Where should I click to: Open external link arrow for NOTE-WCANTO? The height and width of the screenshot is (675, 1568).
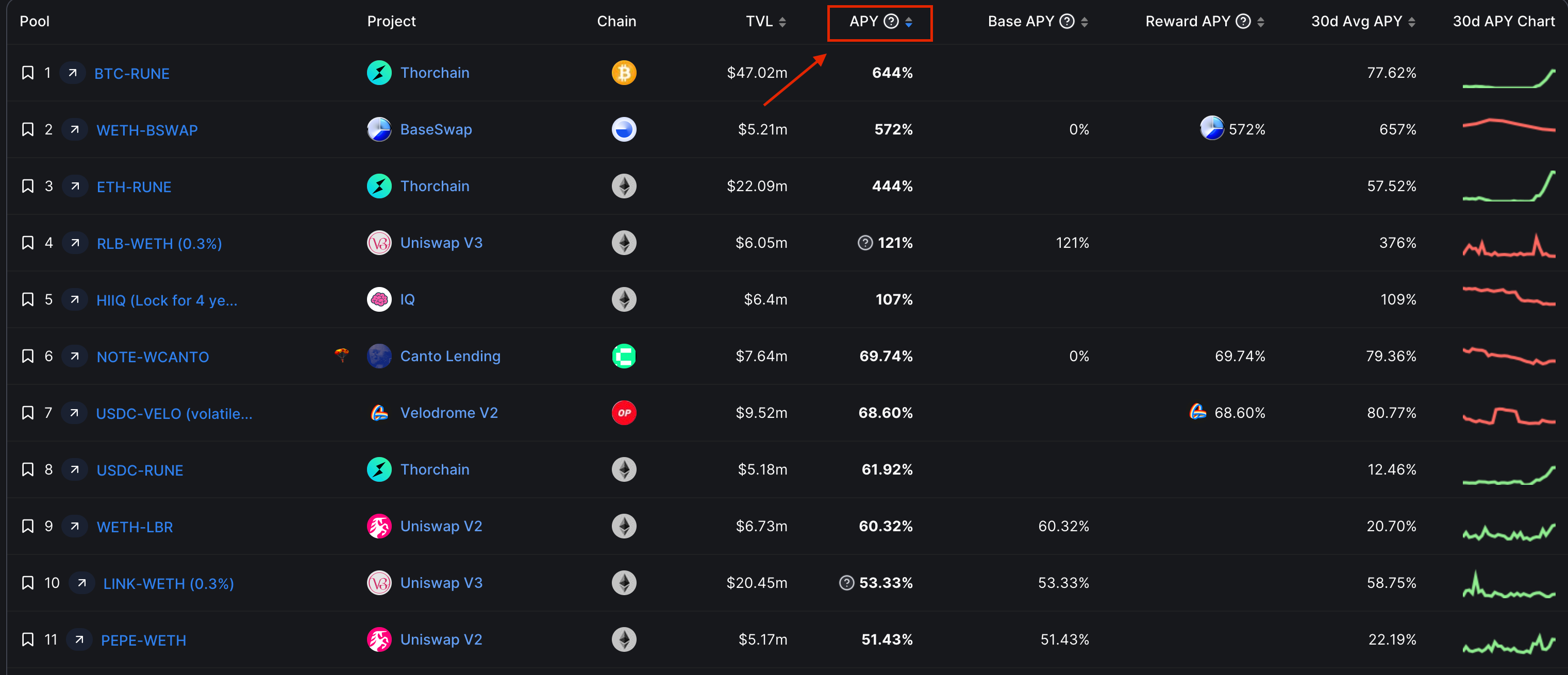[x=74, y=356]
